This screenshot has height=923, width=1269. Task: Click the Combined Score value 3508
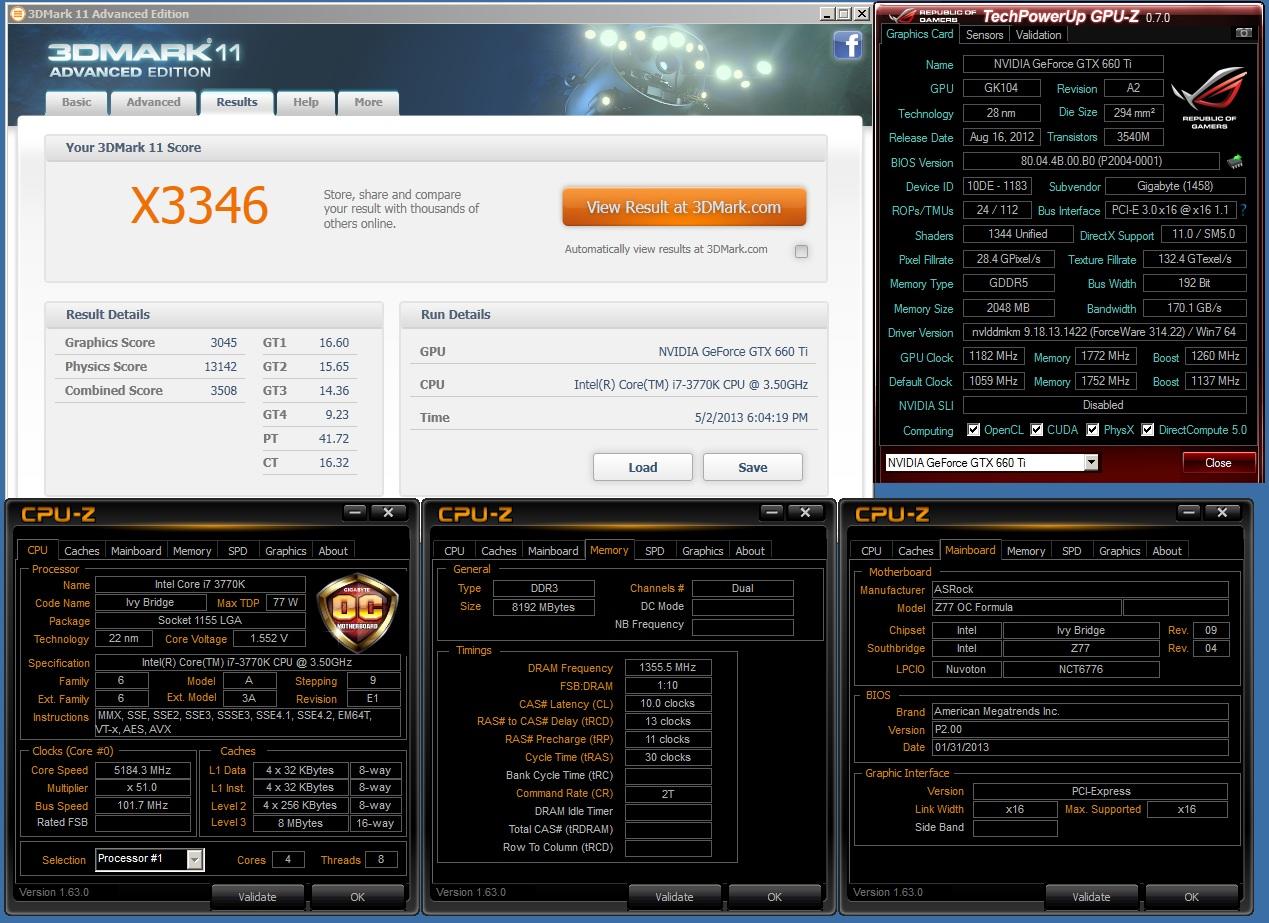(x=224, y=390)
